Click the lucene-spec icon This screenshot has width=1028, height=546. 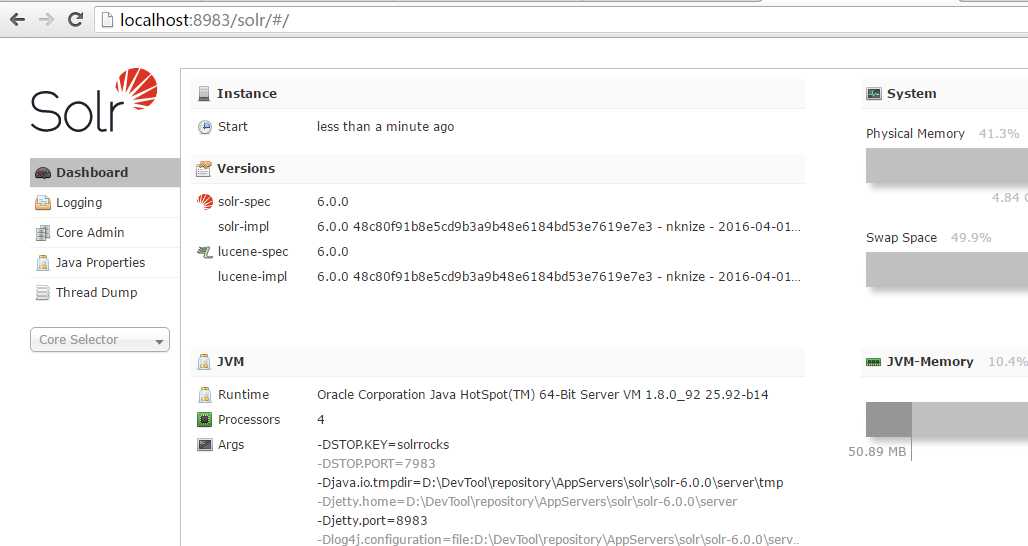pyautogui.click(x=205, y=252)
